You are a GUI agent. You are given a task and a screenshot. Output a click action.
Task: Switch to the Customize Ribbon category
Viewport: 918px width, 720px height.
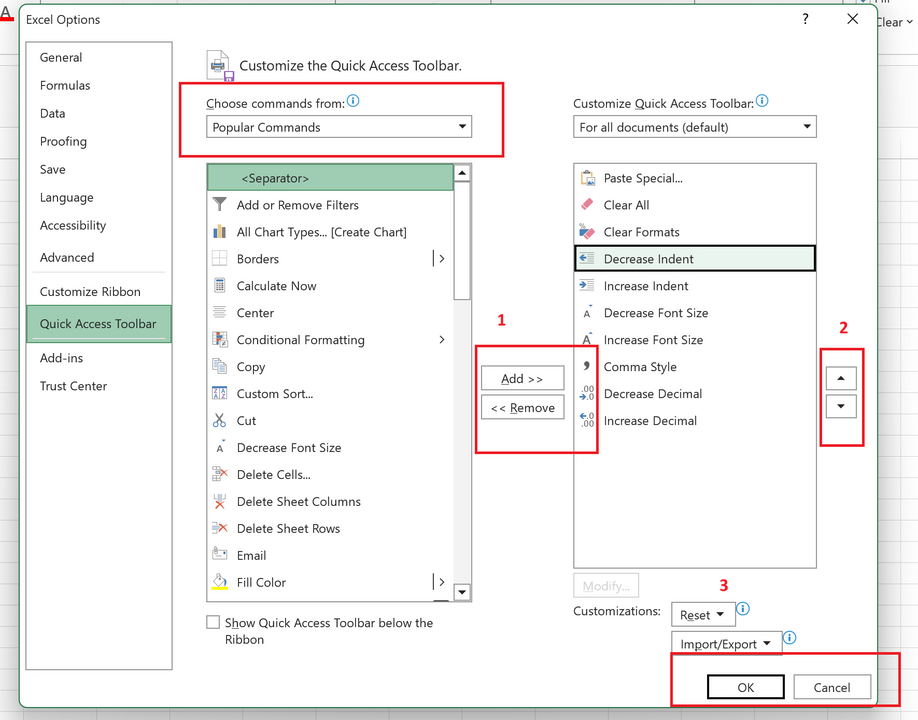pyautogui.click(x=90, y=292)
